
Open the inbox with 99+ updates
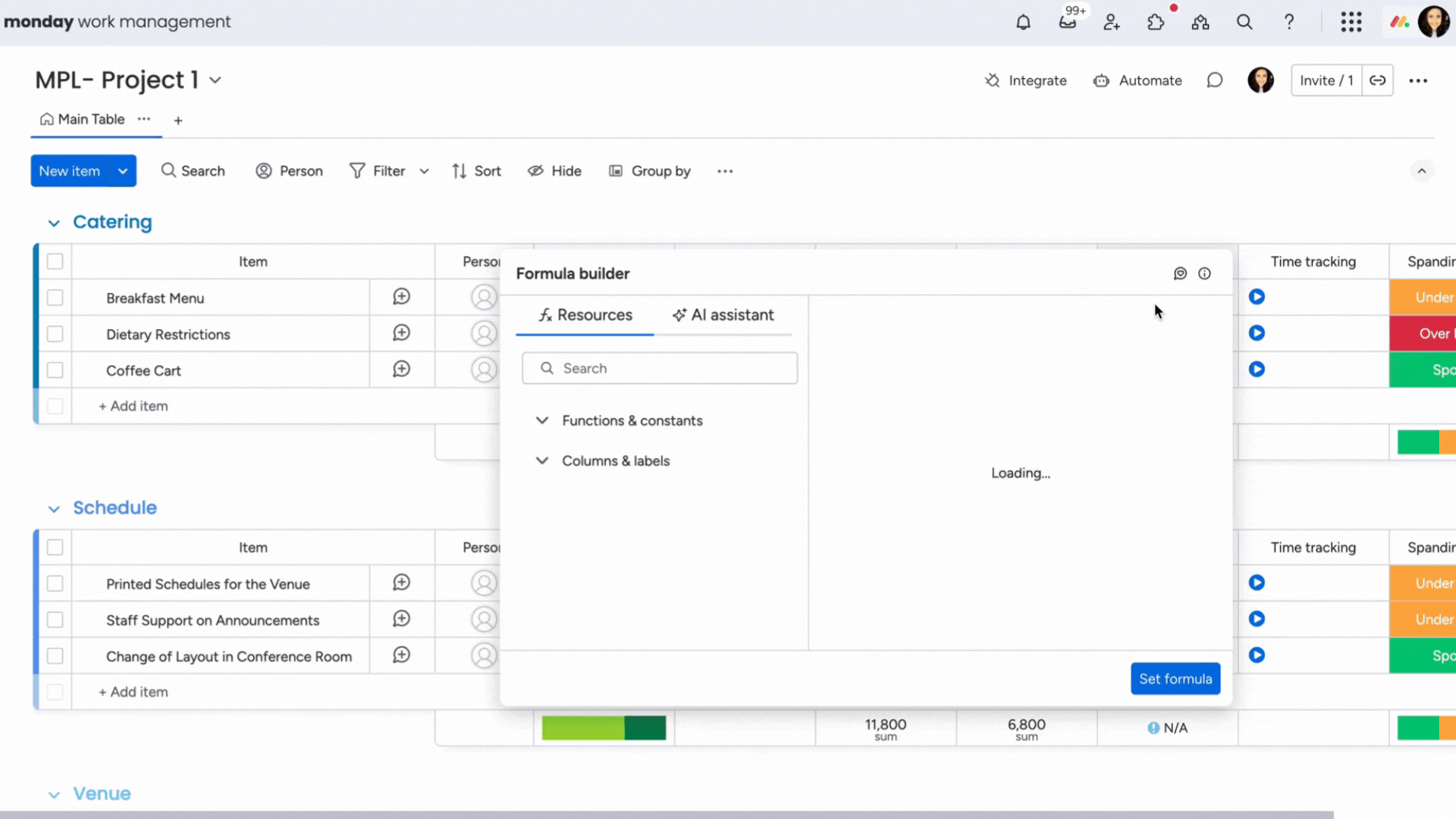coord(1068,22)
